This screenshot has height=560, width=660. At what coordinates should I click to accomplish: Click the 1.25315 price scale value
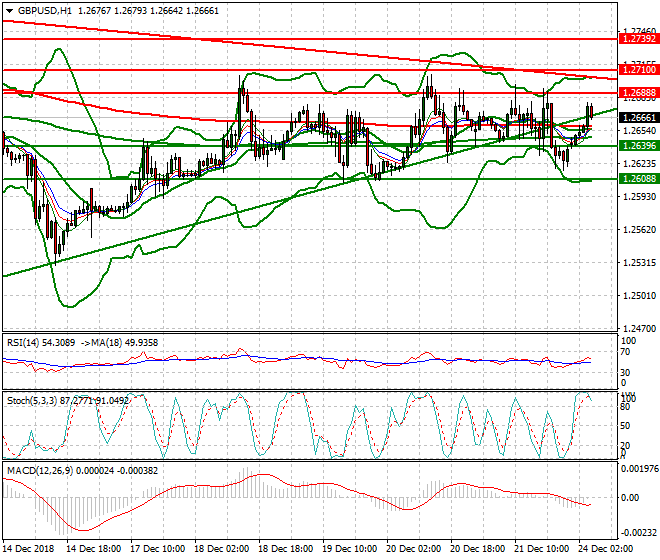click(x=639, y=262)
